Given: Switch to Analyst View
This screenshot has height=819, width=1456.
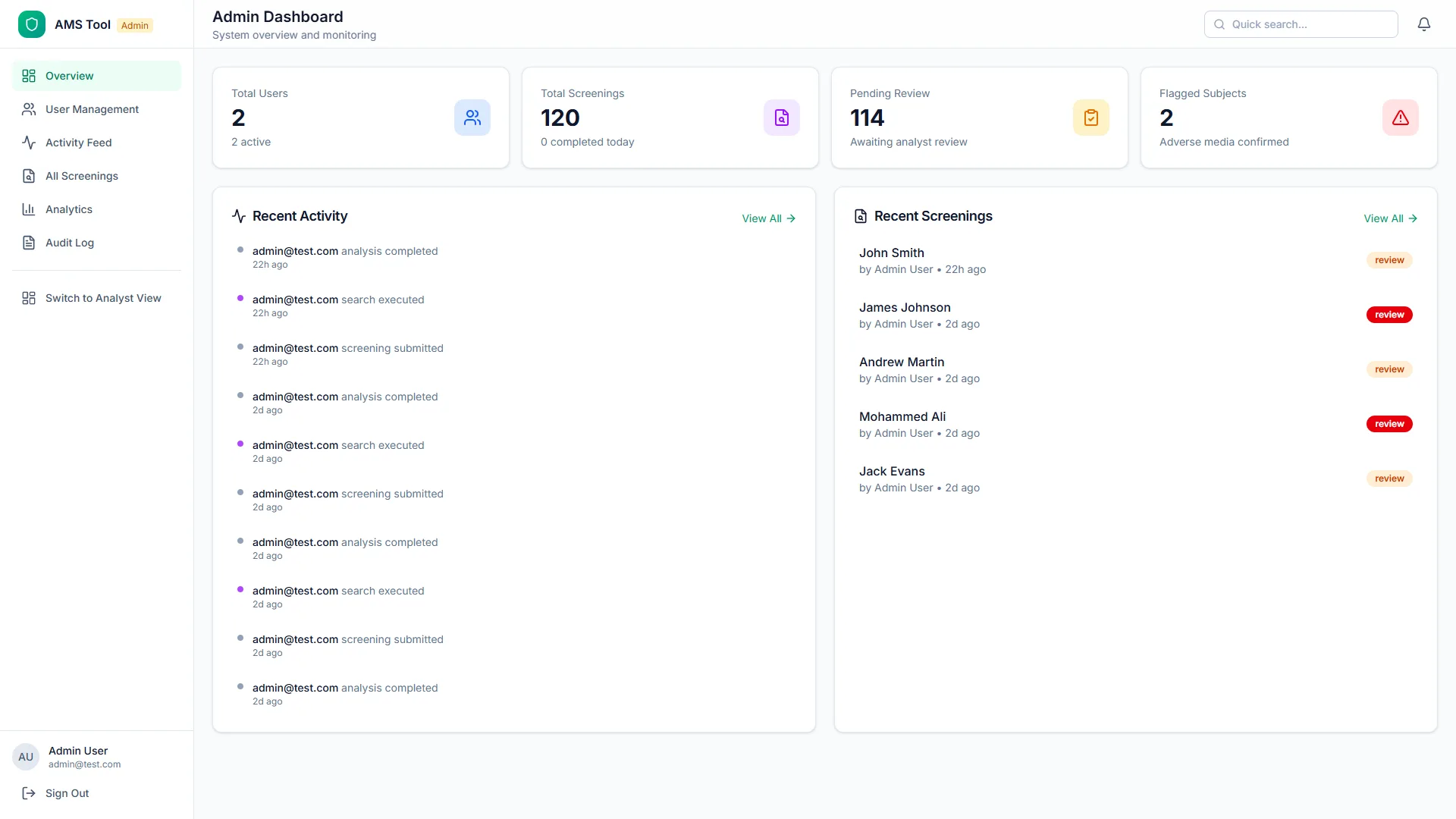Looking at the screenshot, I should tap(96, 298).
